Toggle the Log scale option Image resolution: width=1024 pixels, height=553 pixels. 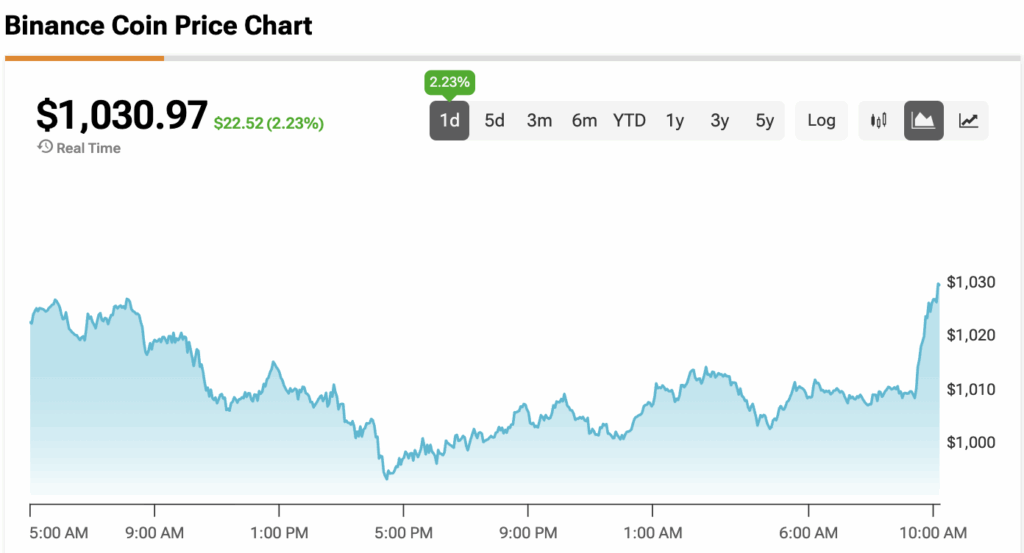click(x=821, y=121)
